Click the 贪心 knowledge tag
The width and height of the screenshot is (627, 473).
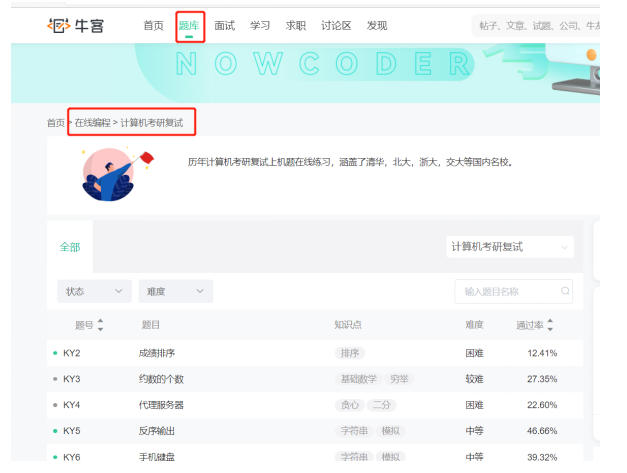tap(349, 405)
